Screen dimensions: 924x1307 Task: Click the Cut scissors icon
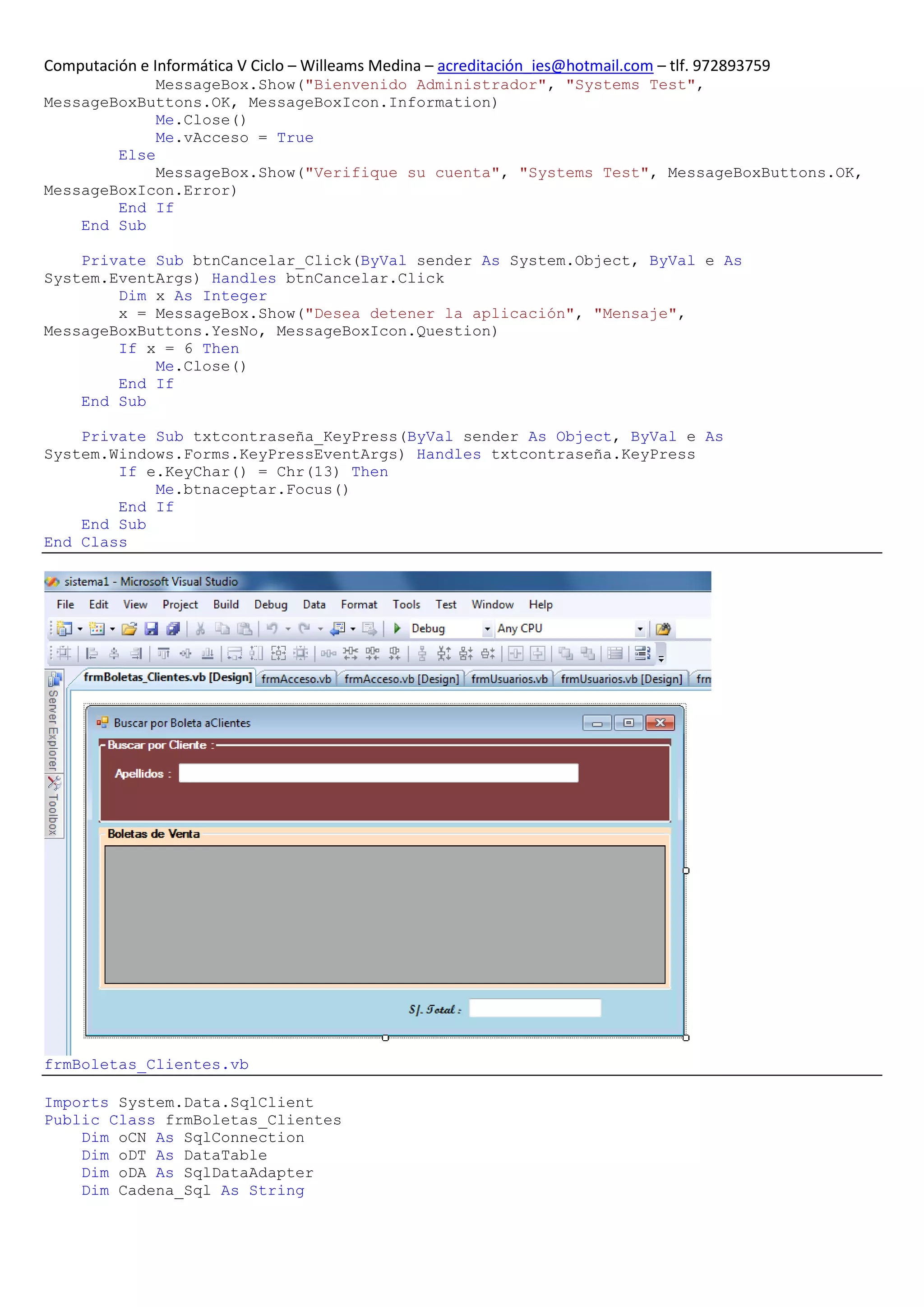pyautogui.click(x=200, y=629)
